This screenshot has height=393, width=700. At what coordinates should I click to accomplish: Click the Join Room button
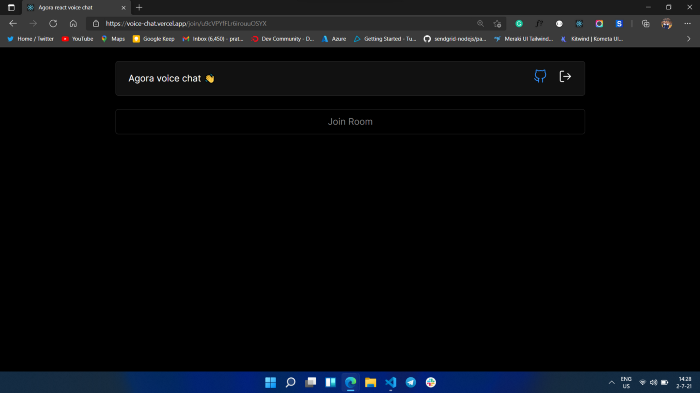[350, 121]
